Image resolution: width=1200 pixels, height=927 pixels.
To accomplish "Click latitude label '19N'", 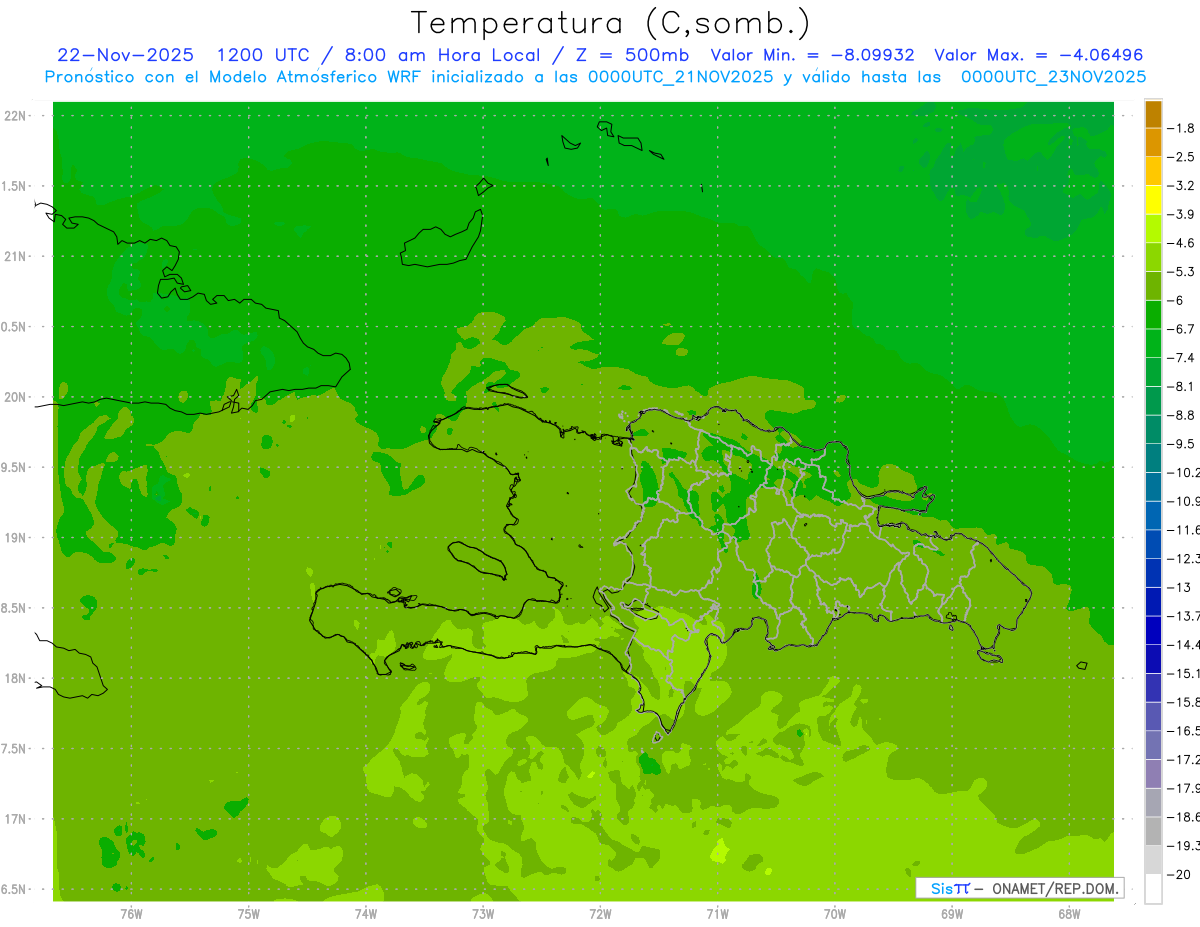I will pos(16,538).
